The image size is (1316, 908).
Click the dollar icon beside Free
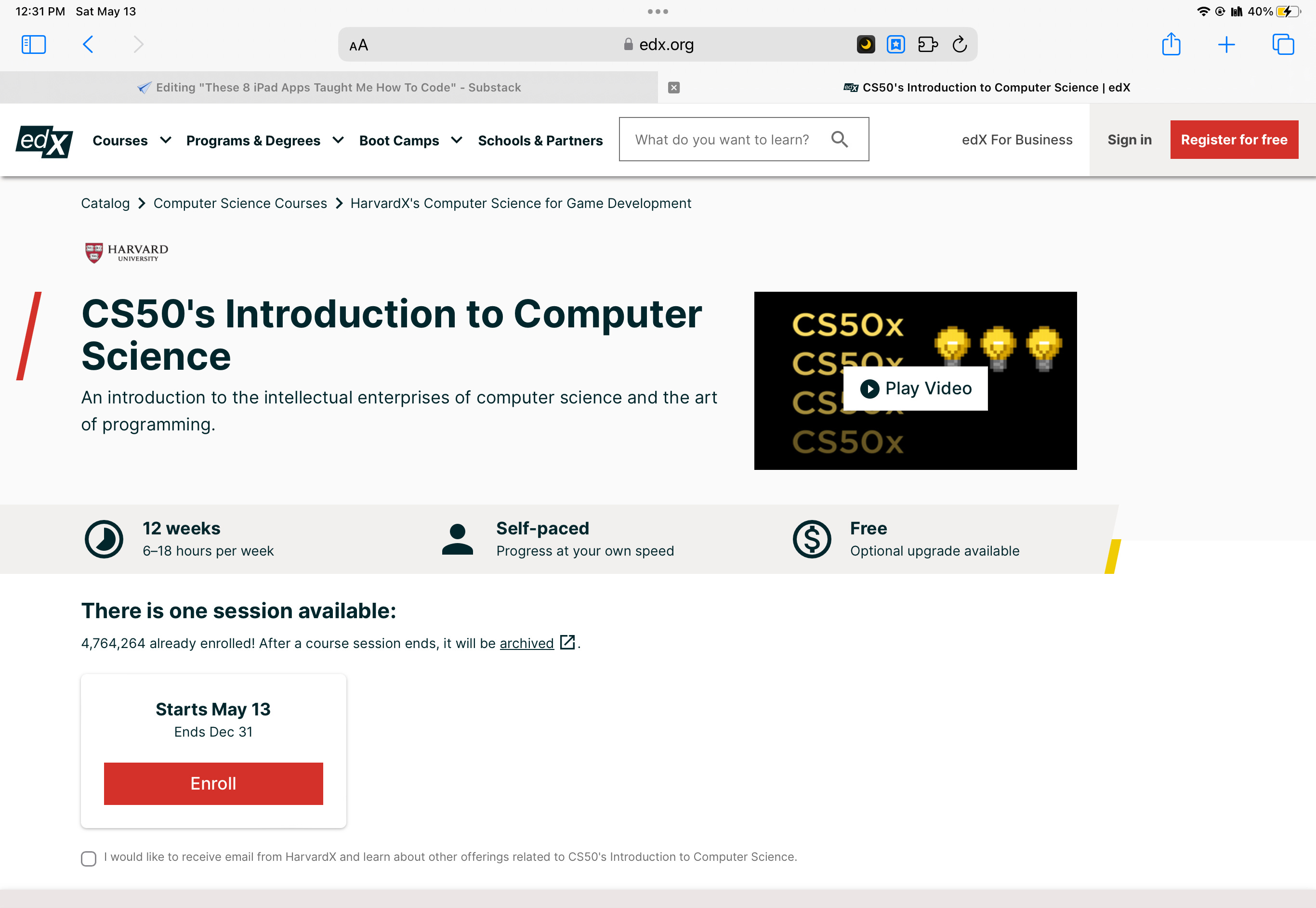click(812, 539)
